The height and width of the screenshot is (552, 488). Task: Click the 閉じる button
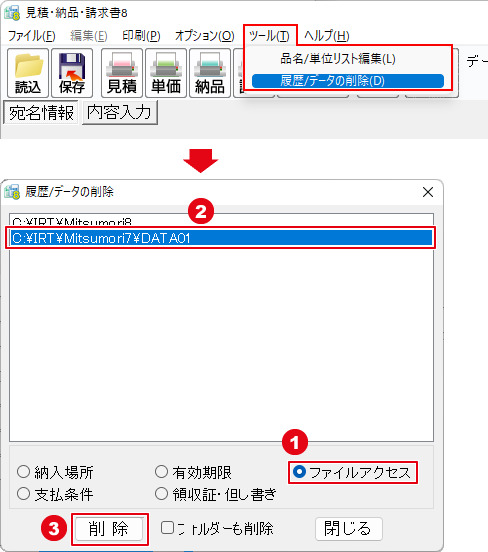pyautogui.click(x=348, y=529)
